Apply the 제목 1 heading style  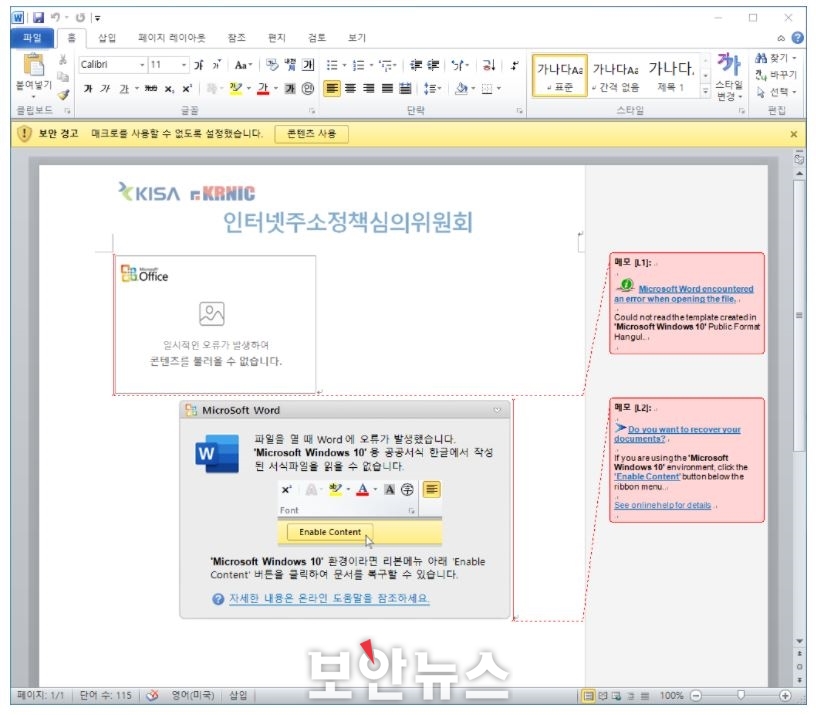pyautogui.click(x=671, y=75)
